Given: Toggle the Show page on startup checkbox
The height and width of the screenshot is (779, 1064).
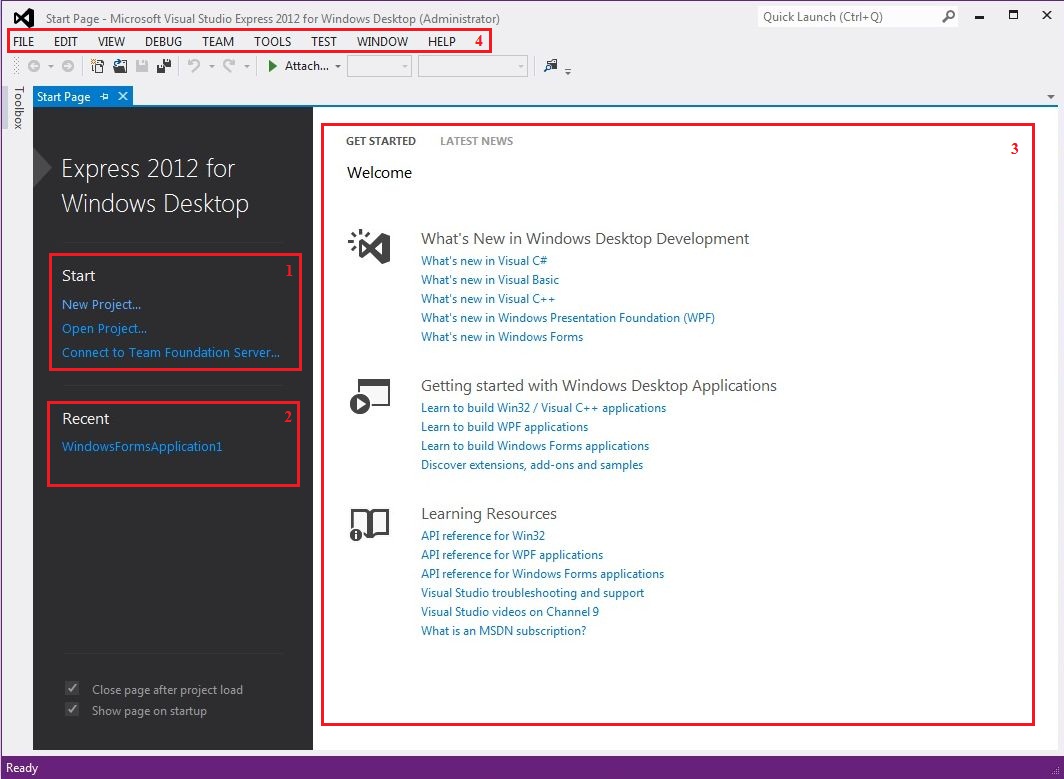Looking at the screenshot, I should [x=72, y=710].
